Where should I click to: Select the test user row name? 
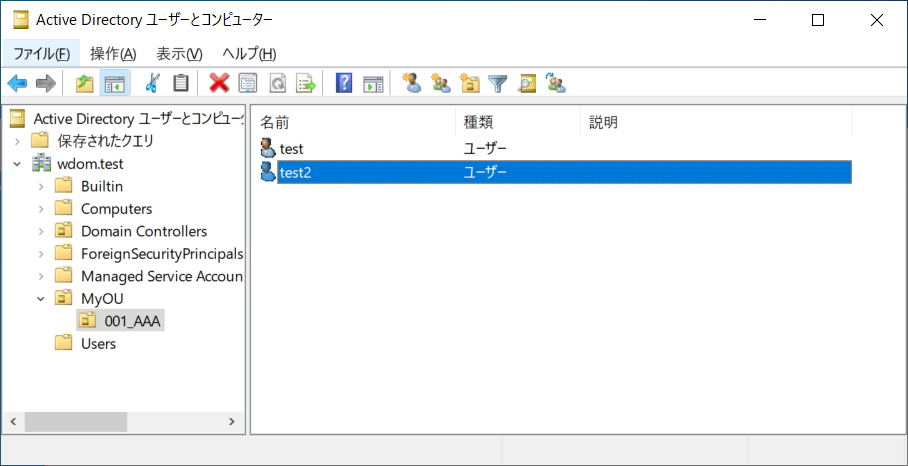tap(292, 149)
